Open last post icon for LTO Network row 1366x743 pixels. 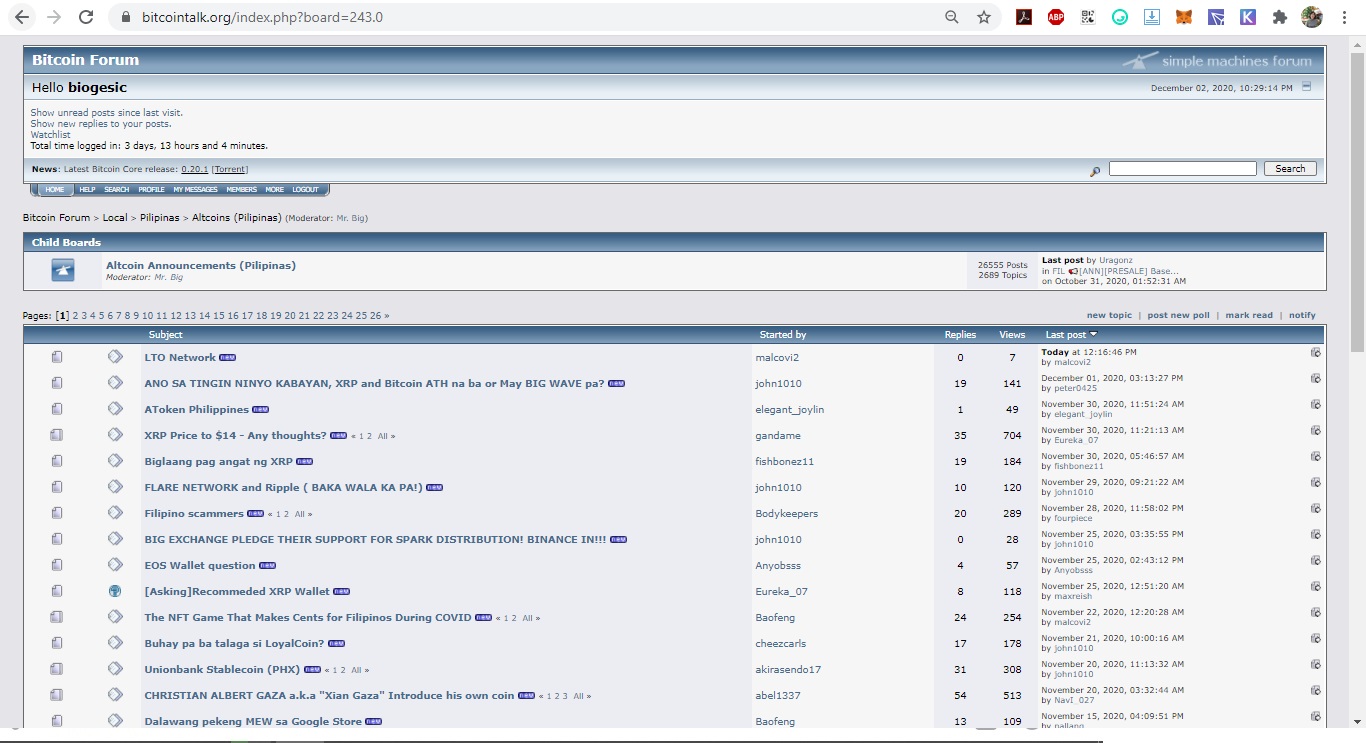[1315, 352]
